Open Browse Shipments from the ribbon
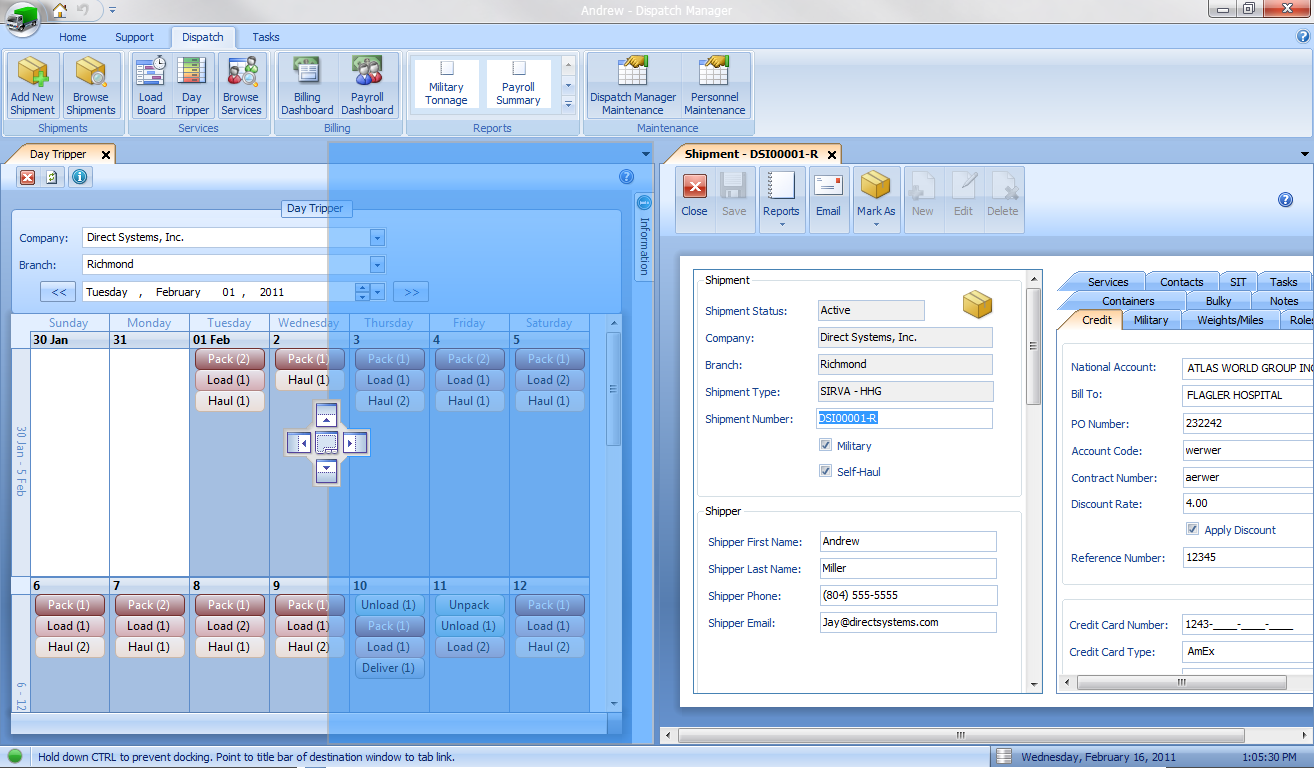The width and height of the screenshot is (1314, 768). pyautogui.click(x=91, y=85)
